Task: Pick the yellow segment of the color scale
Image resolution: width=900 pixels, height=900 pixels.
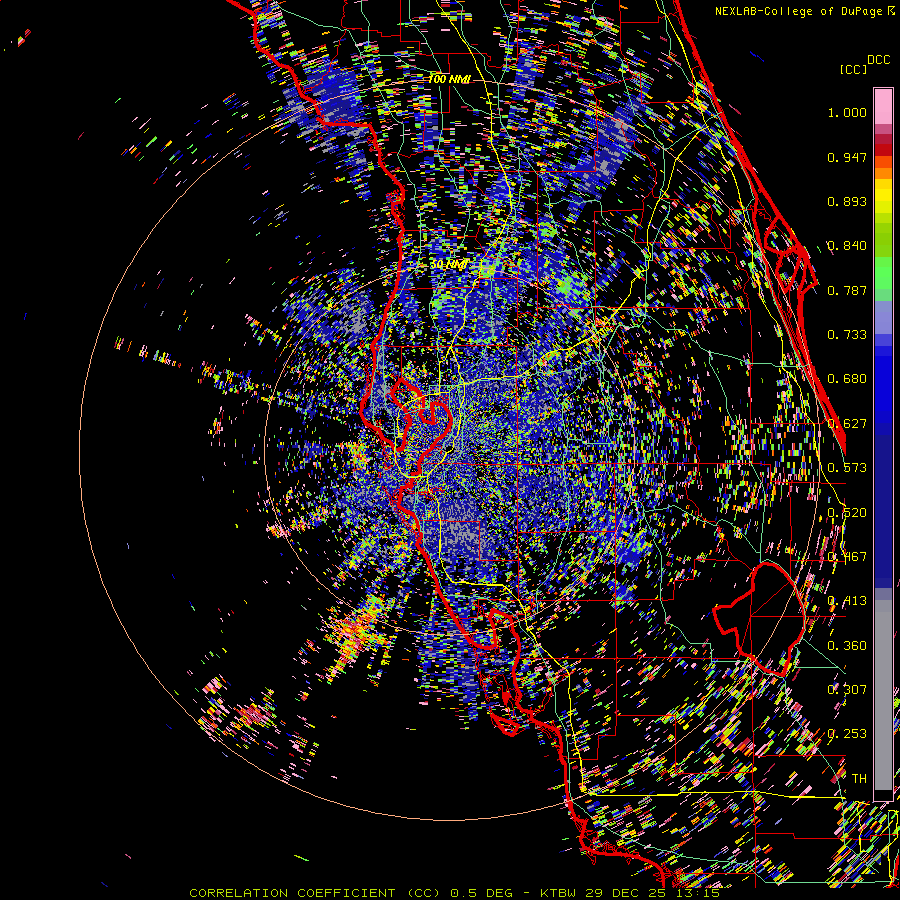Action: coord(883,197)
